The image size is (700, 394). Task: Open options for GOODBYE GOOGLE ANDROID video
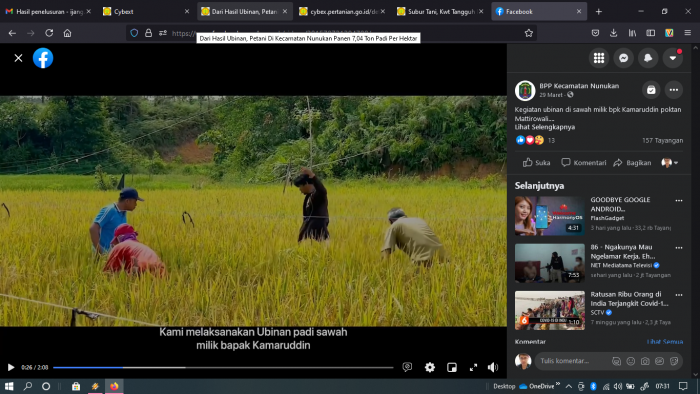point(679,201)
